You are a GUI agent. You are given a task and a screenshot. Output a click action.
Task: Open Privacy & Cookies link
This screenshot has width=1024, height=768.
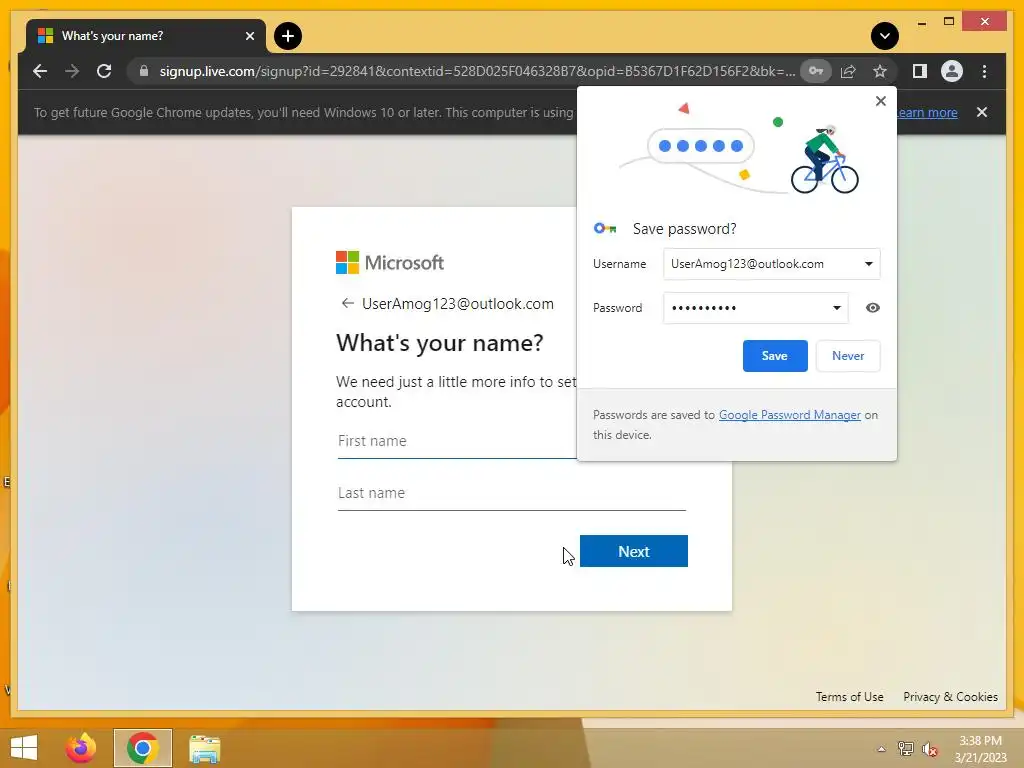[950, 697]
